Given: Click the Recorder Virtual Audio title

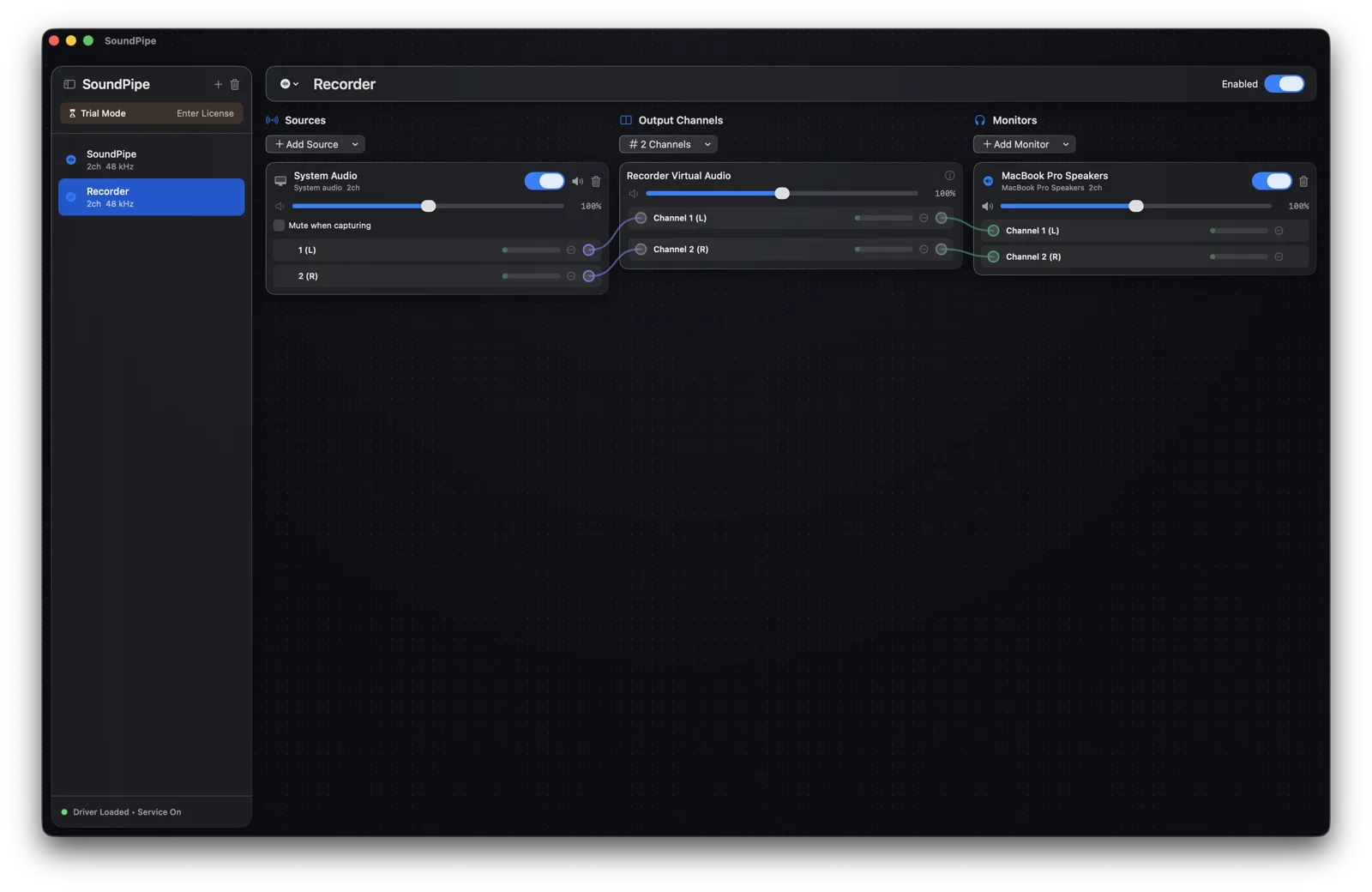Looking at the screenshot, I should [678, 176].
